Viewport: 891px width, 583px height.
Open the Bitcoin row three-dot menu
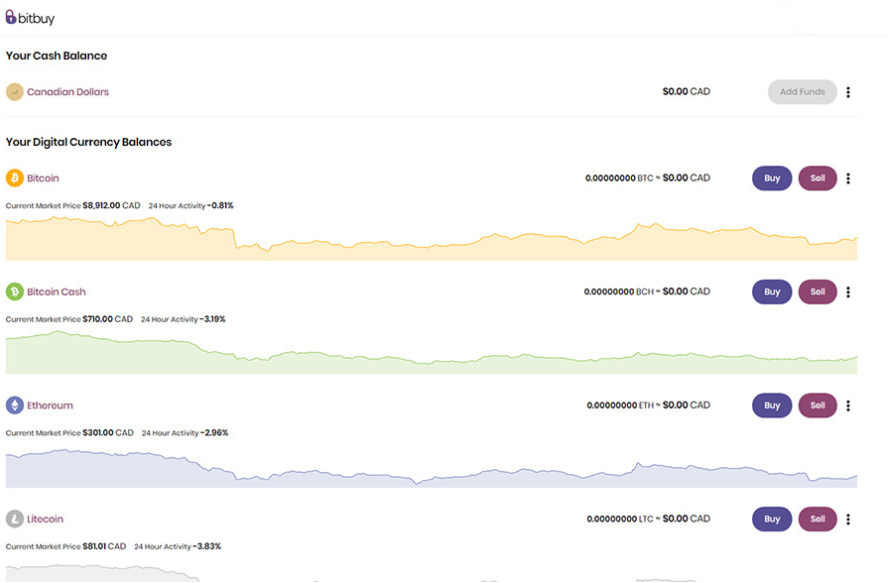pyautogui.click(x=848, y=178)
